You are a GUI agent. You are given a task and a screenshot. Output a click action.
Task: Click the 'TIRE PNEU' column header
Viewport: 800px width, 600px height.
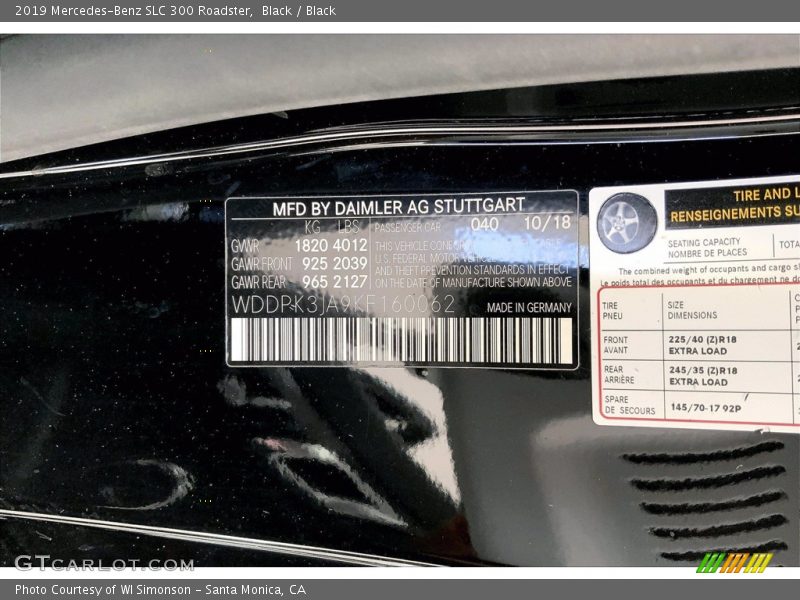[x=612, y=311]
